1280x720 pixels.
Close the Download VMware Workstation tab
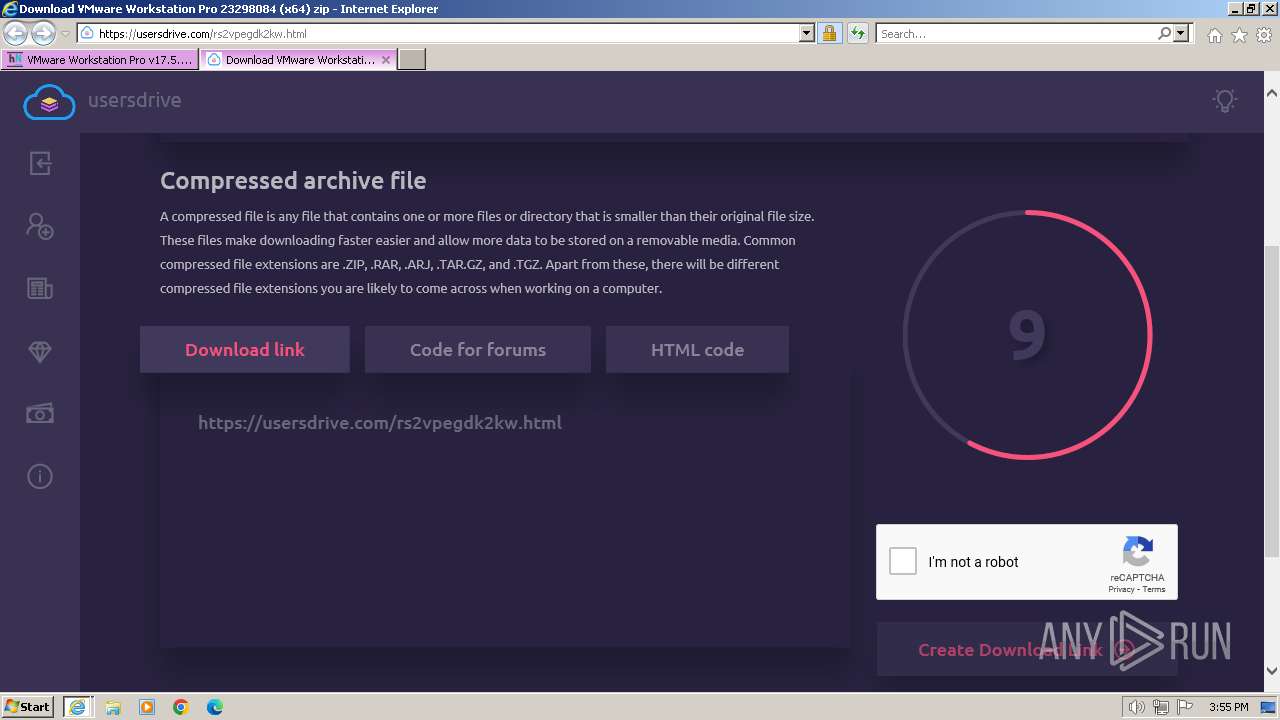386,60
